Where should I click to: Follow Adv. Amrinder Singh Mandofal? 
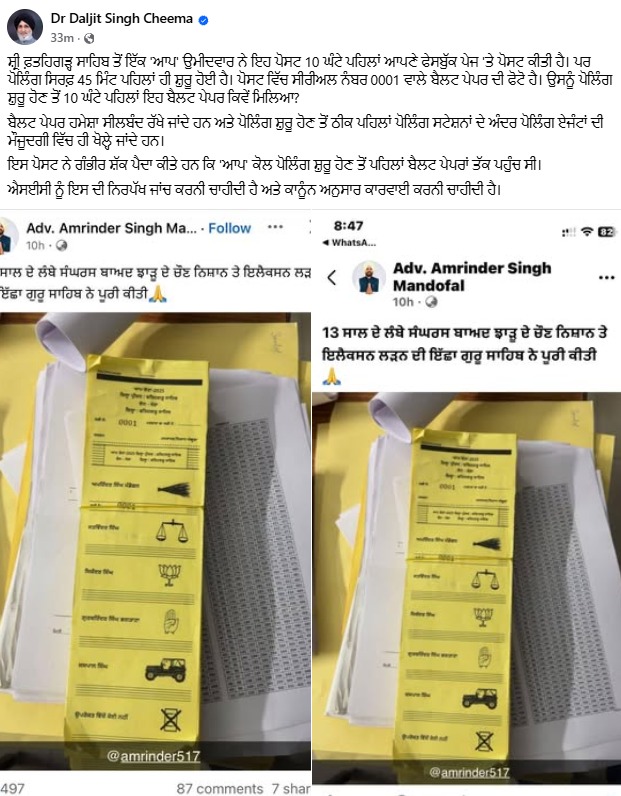tap(230, 228)
